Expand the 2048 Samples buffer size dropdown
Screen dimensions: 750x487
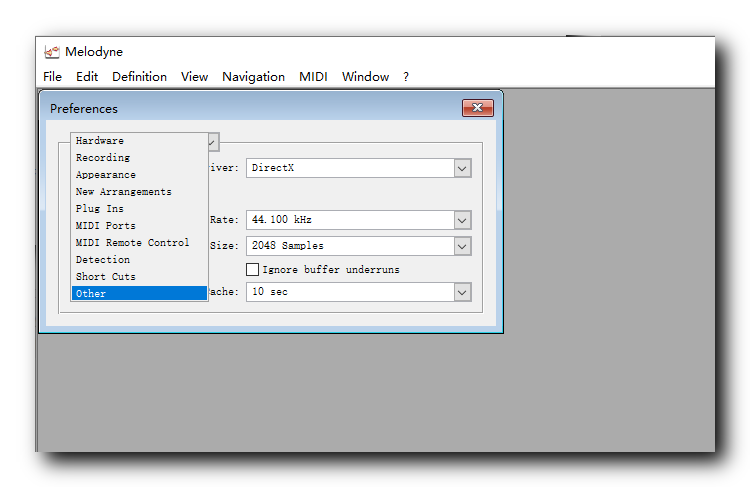point(462,246)
